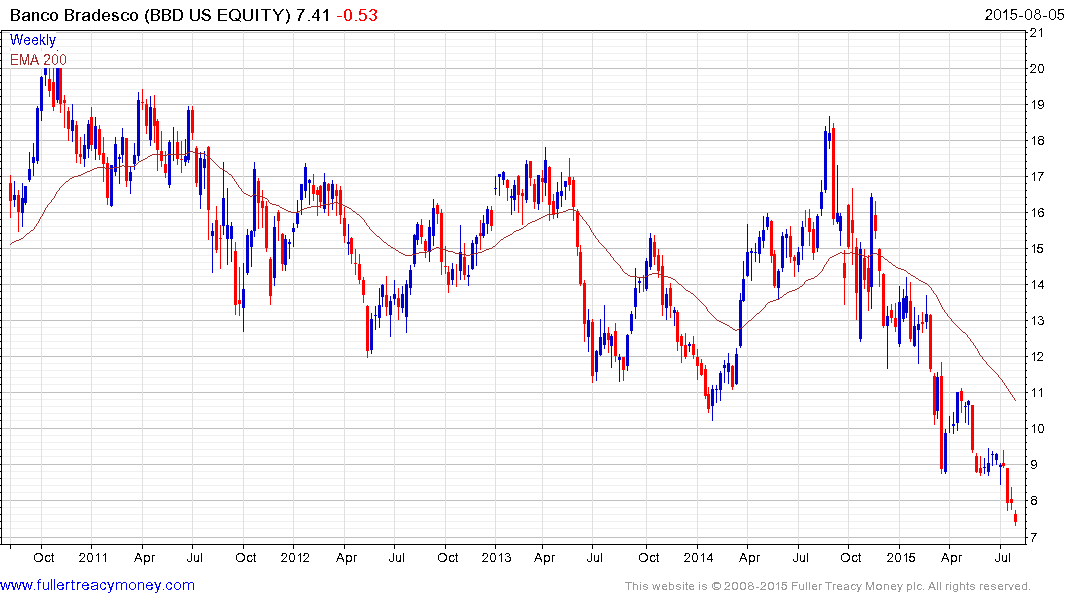Click the copyright notice text
This screenshot has width=1075, height=600.
pyautogui.click(x=828, y=586)
